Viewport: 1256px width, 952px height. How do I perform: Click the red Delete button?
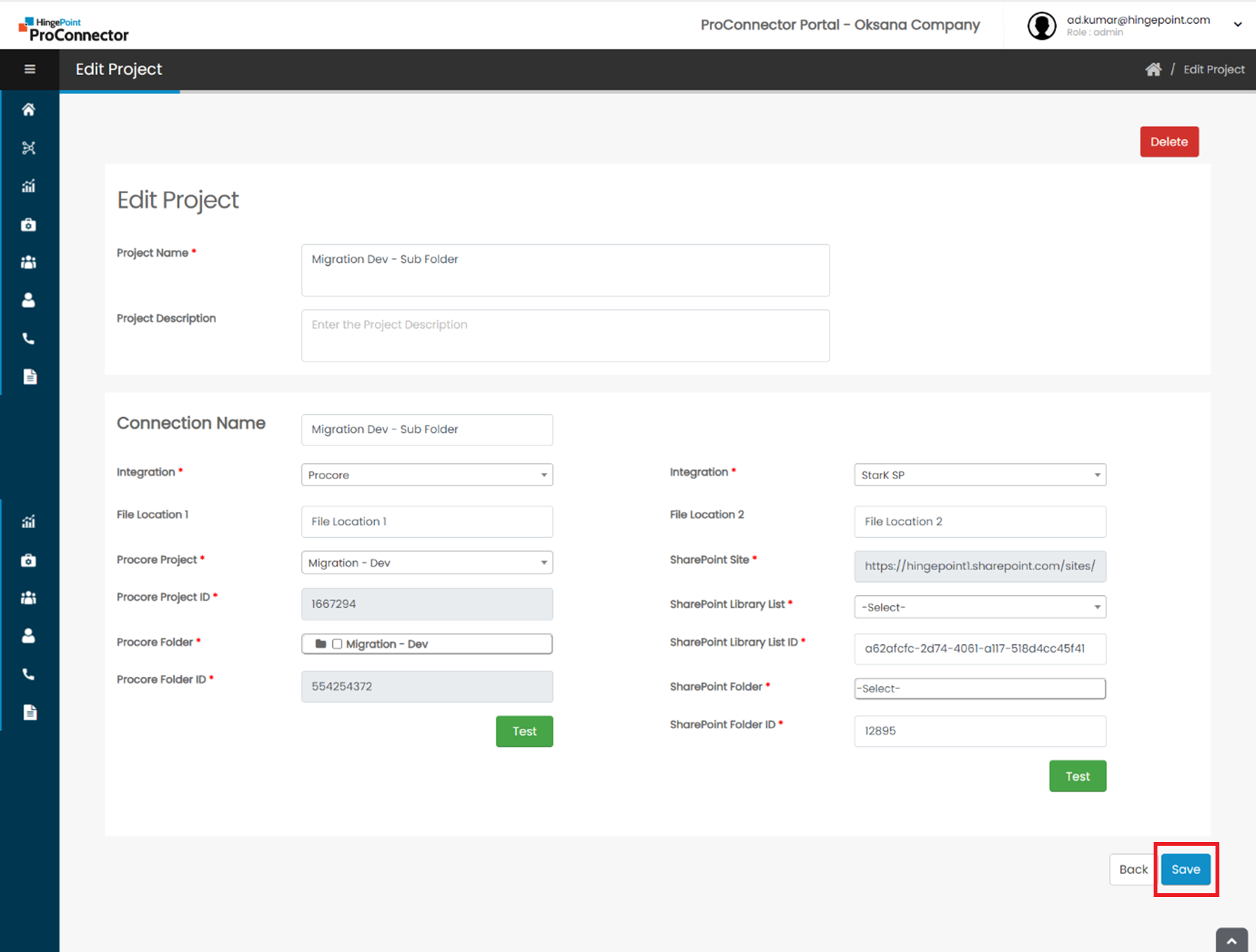click(1169, 142)
